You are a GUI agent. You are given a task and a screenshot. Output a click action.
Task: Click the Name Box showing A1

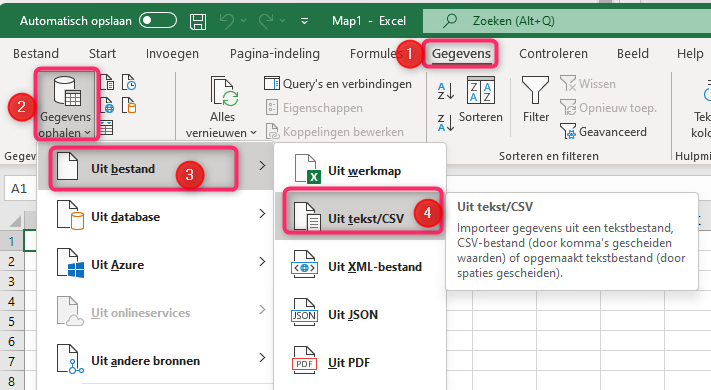[x=20, y=188]
